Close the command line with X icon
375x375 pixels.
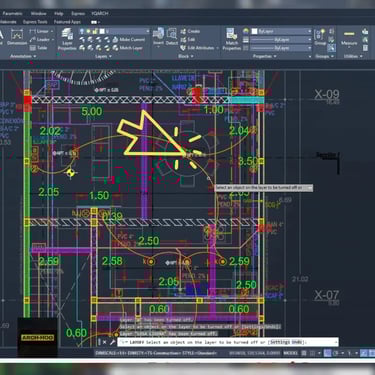click(104, 342)
